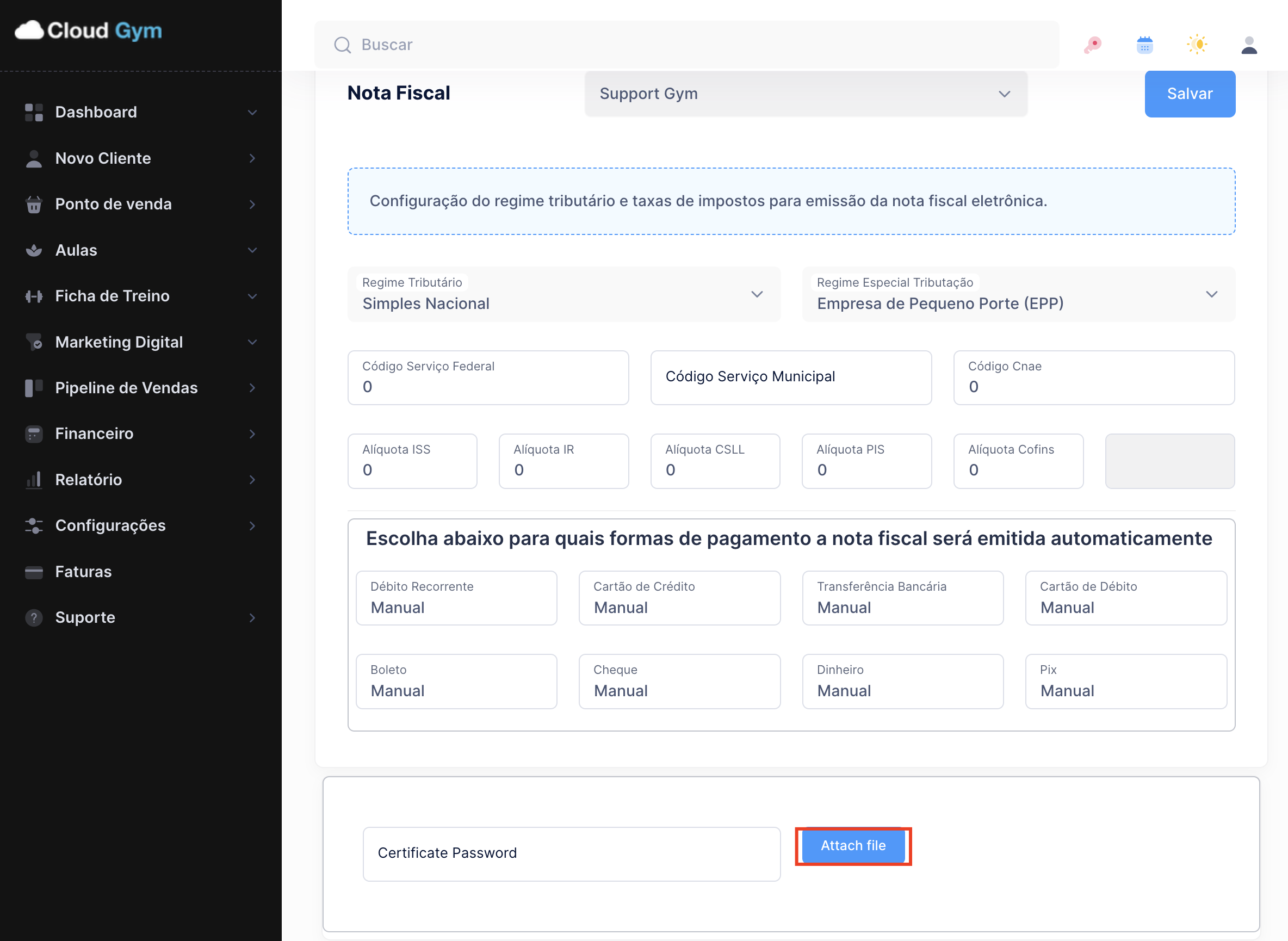Click the Buscar search field

tap(686, 45)
